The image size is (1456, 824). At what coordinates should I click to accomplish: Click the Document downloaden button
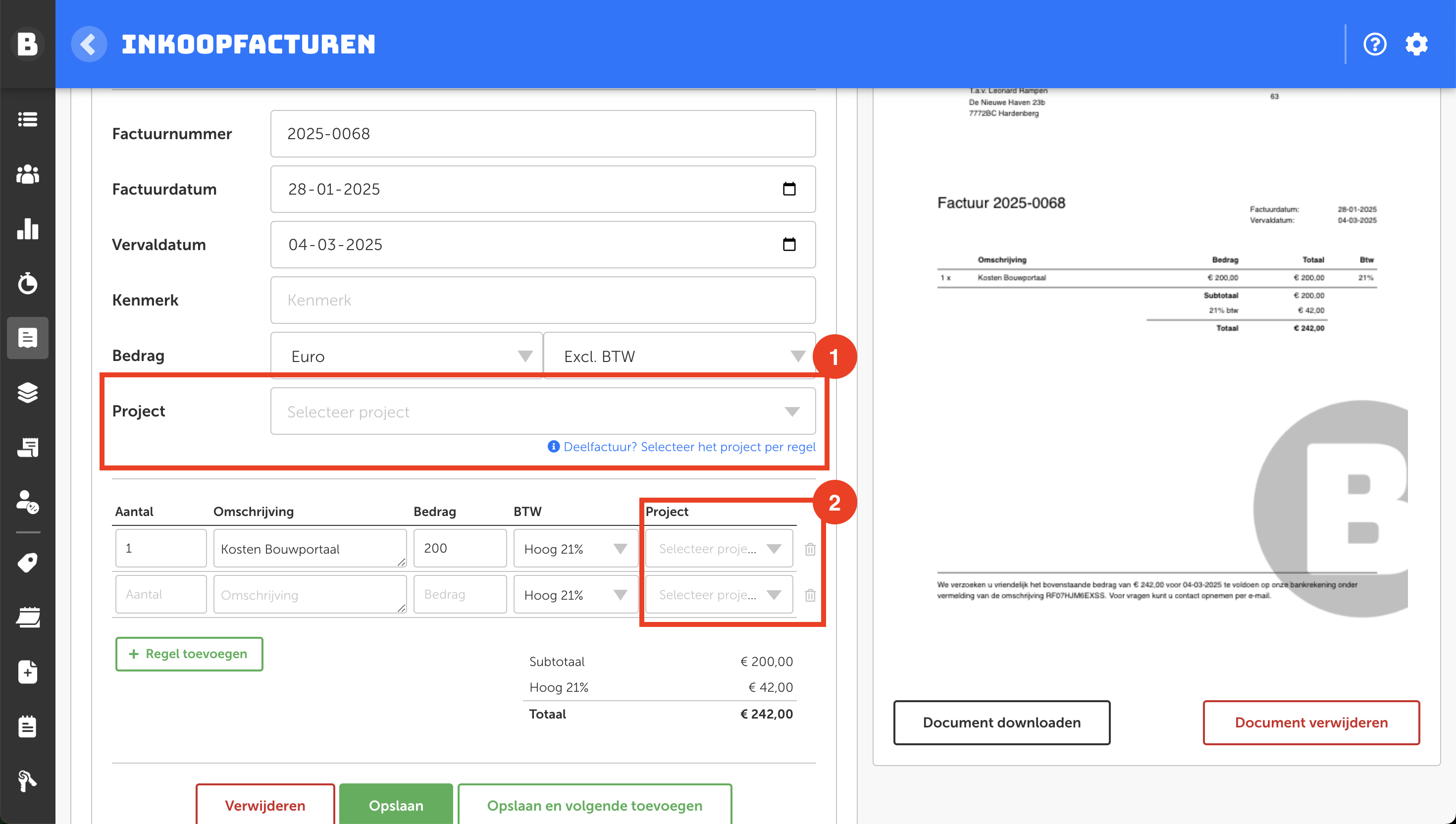pyautogui.click(x=1001, y=722)
